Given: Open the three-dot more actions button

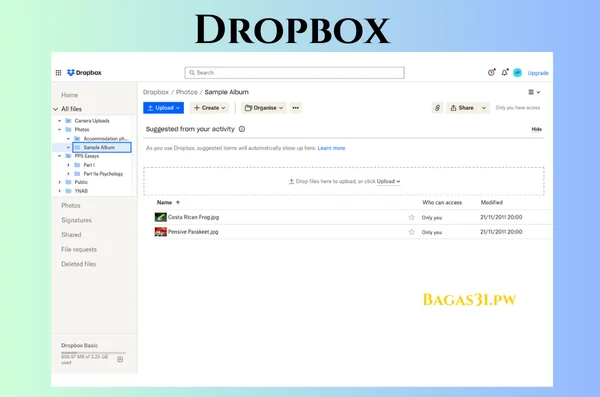Looking at the screenshot, I should [296, 108].
